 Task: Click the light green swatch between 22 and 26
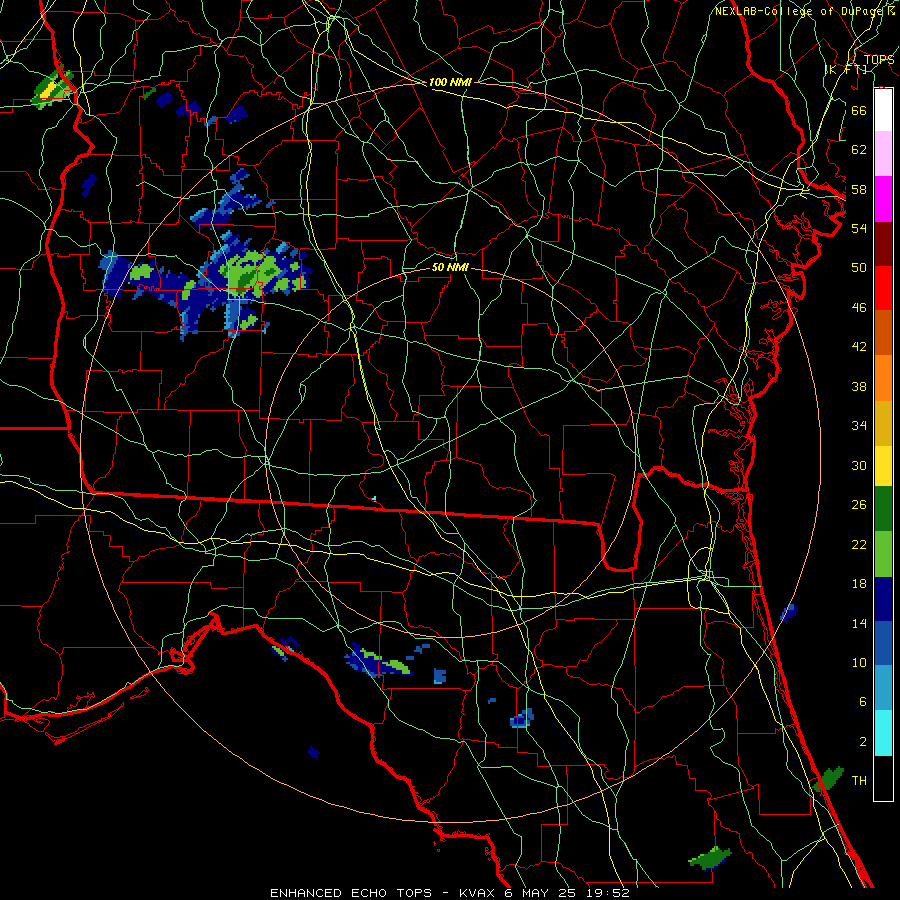tap(883, 554)
